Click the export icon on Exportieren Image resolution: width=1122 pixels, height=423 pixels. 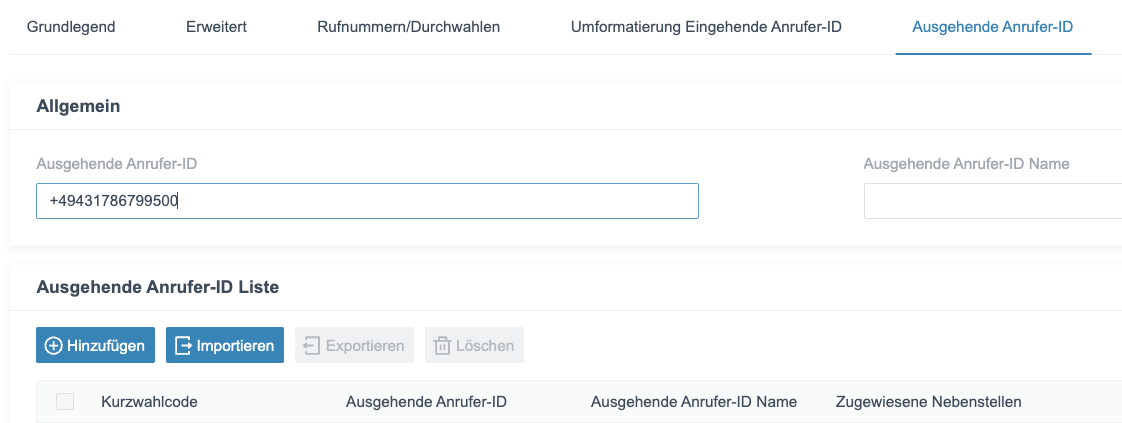coord(311,346)
